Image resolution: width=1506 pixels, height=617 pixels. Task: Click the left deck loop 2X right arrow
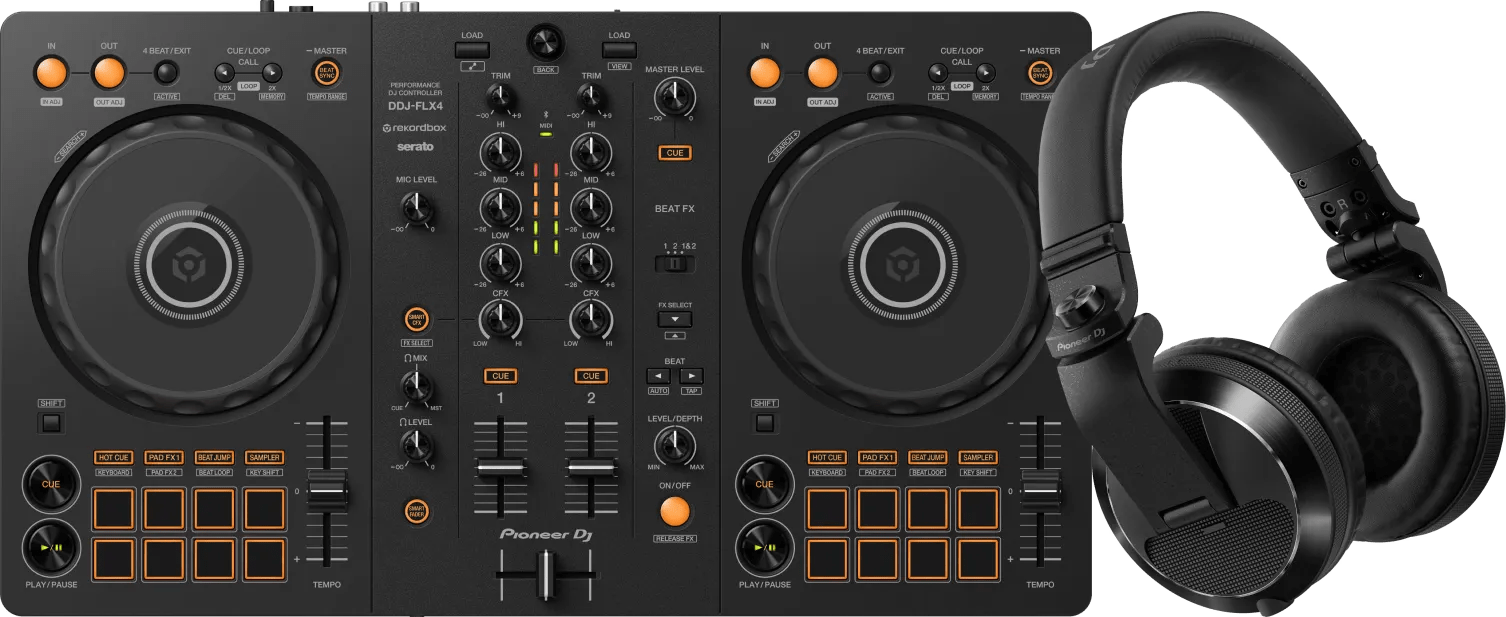pos(272,72)
